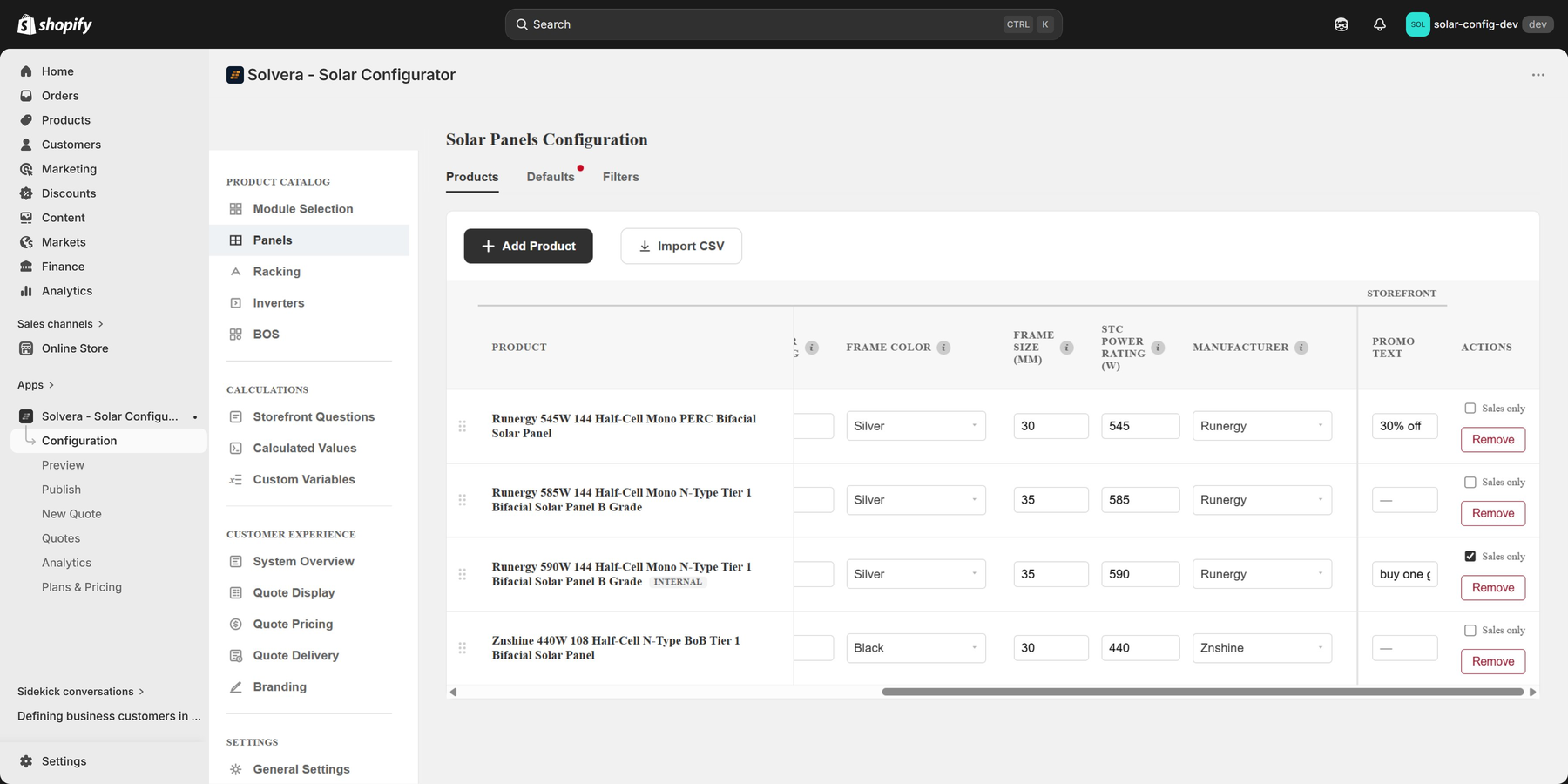Click the Analytics bar chart icon
The image size is (1568, 784).
pyautogui.click(x=26, y=291)
